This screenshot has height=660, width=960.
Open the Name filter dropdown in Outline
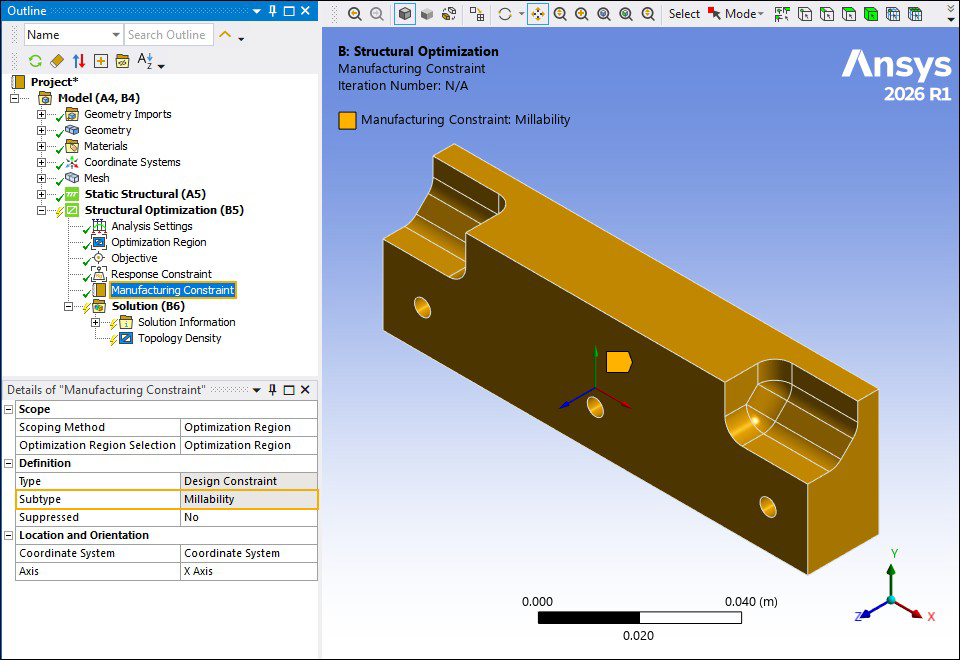coord(116,35)
